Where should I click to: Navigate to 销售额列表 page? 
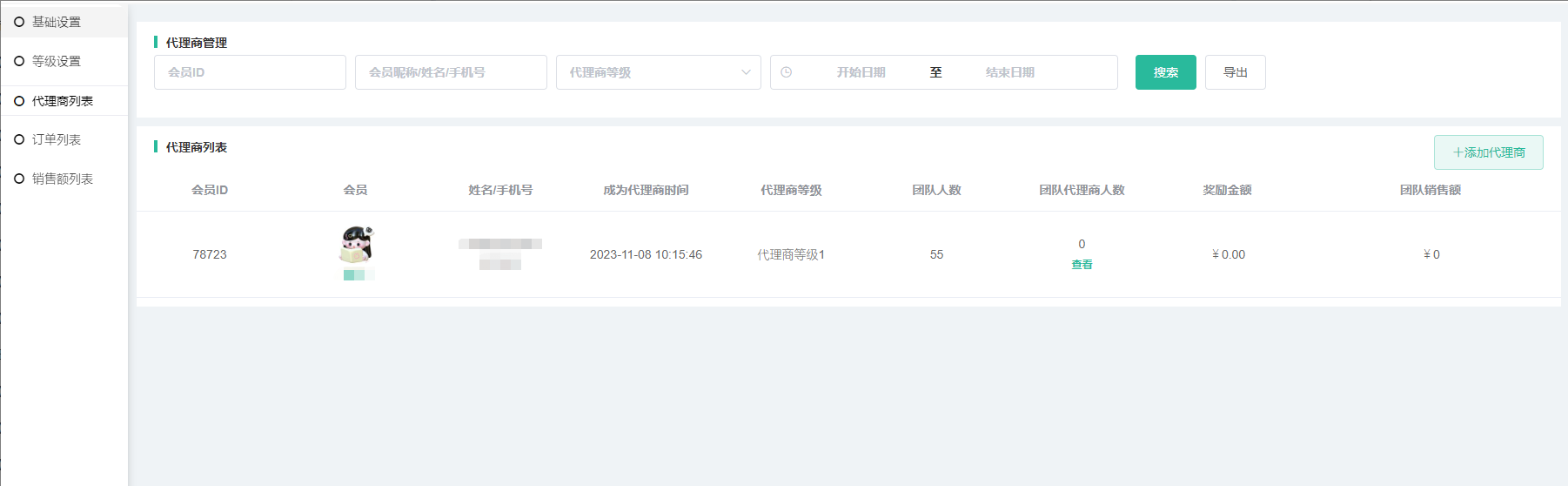[63, 179]
